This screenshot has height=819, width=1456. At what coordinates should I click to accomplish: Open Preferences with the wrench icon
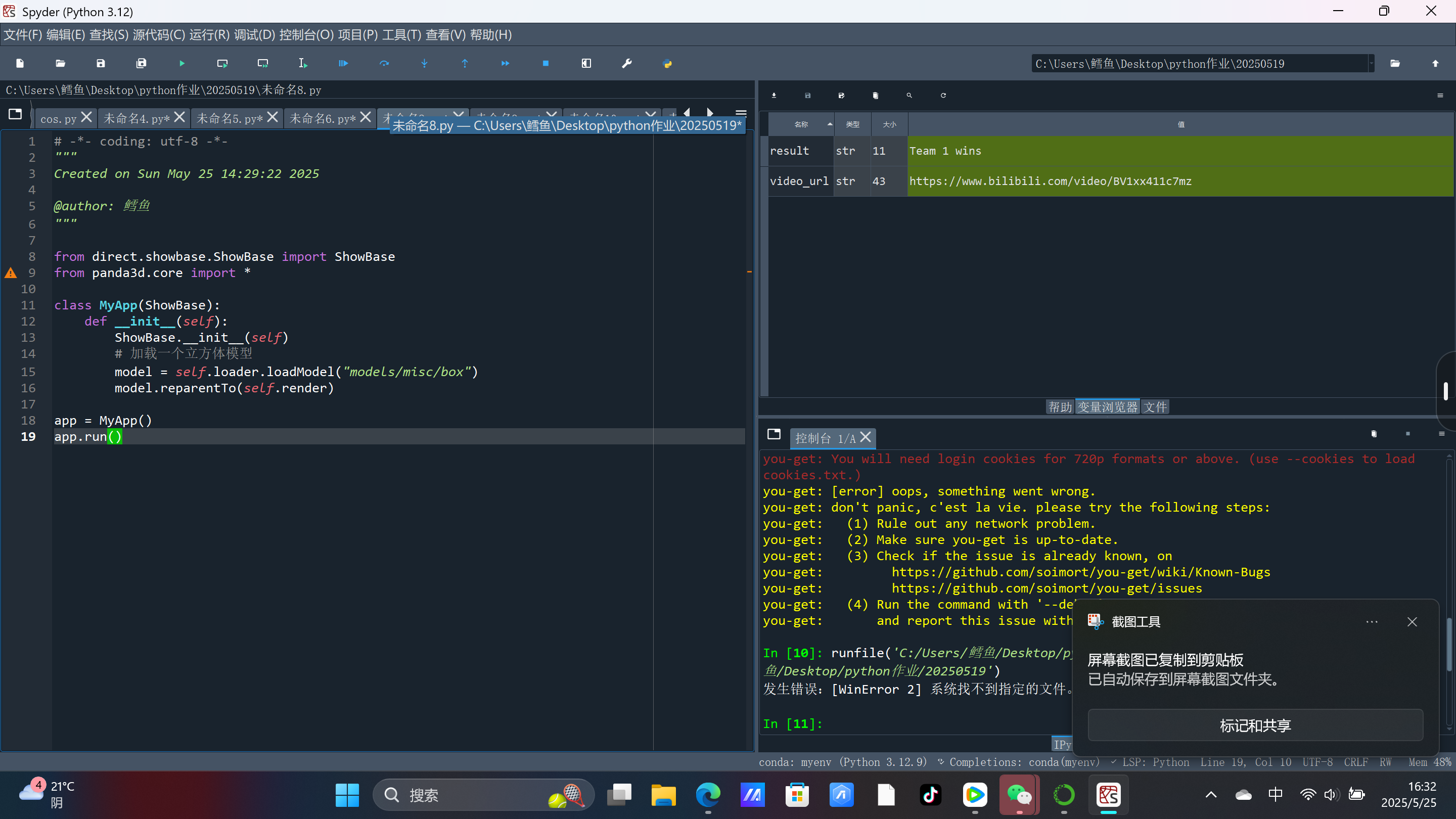(x=626, y=63)
